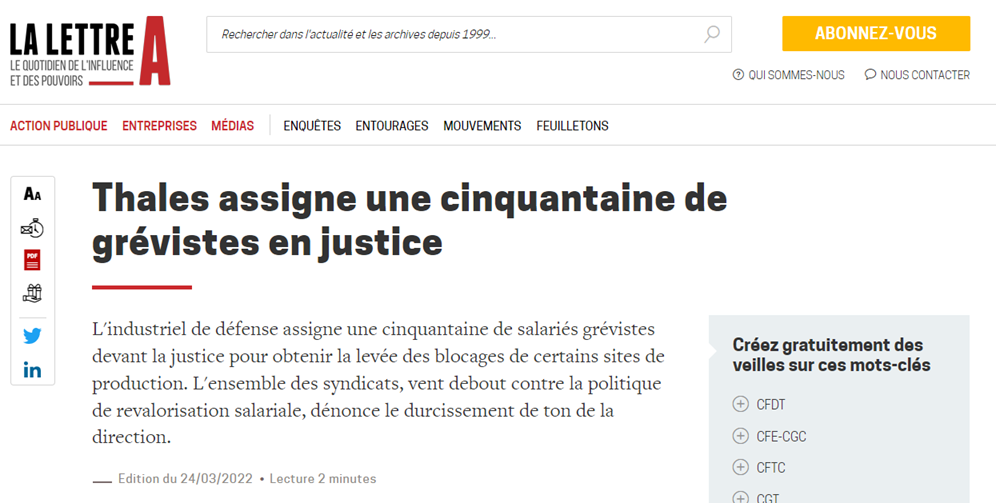Viewport: 996px width, 503px height.
Task: Open the ACTION PUBLIQUE section
Action: pos(58,126)
